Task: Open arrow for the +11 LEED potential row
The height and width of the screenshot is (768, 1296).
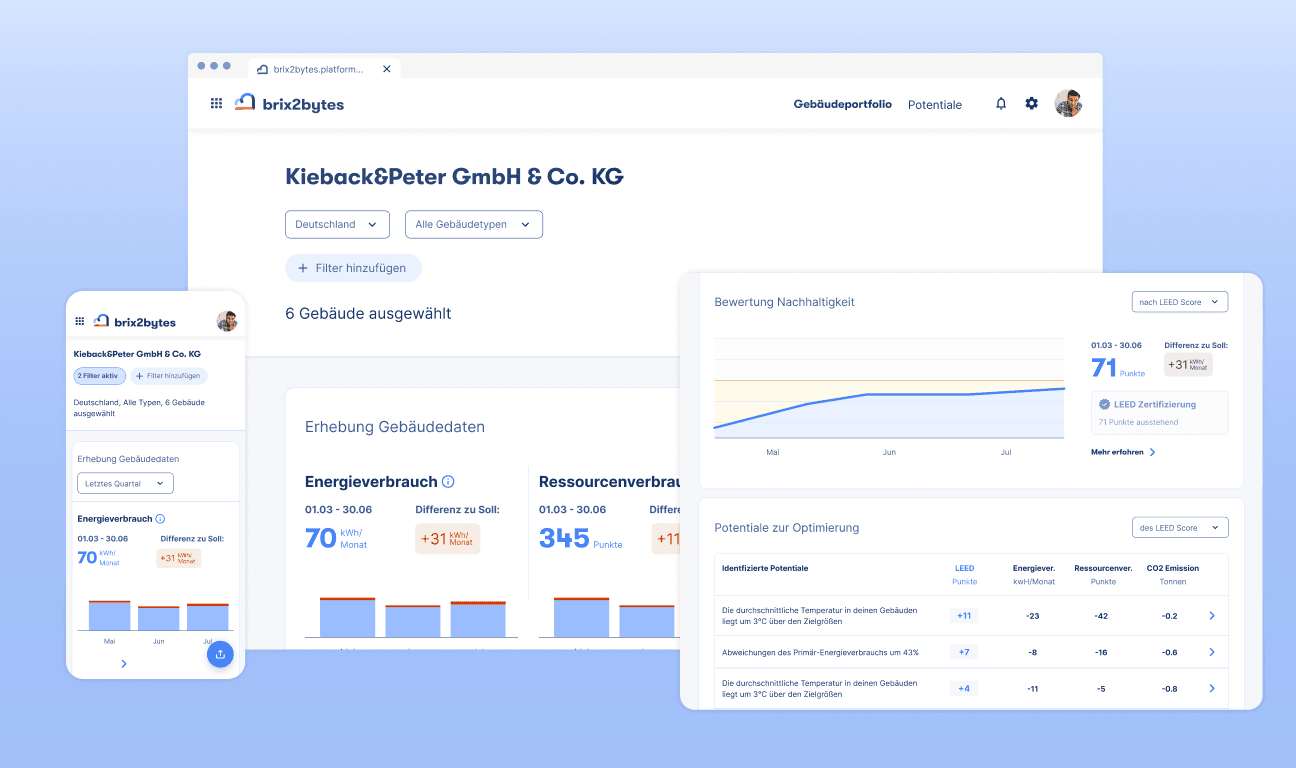Action: 1212,616
